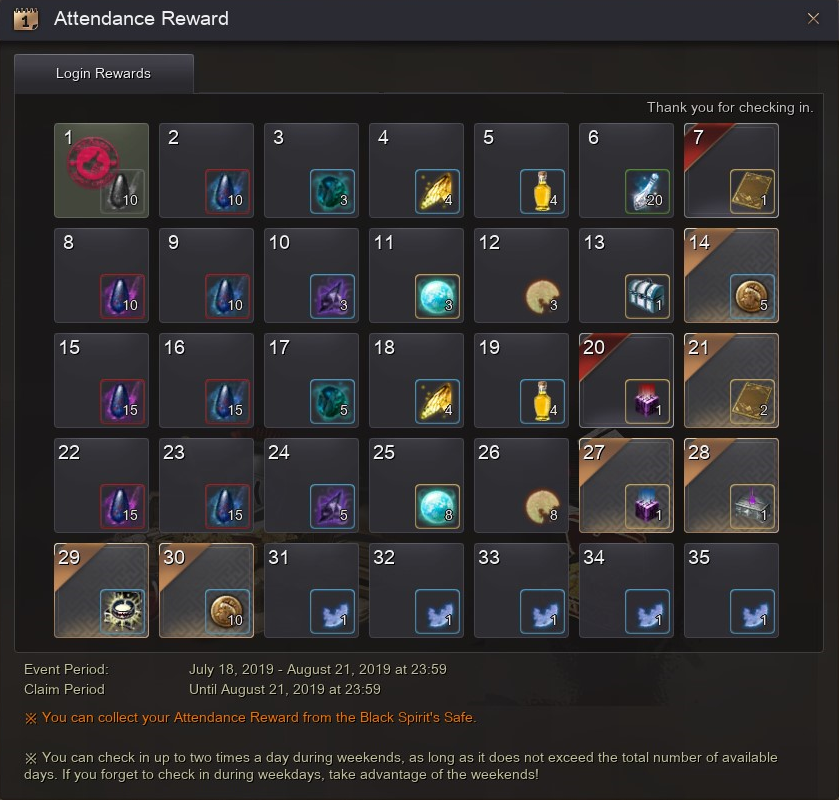Click the day 35 blue shard reward
The image size is (839, 800).
pos(752,612)
